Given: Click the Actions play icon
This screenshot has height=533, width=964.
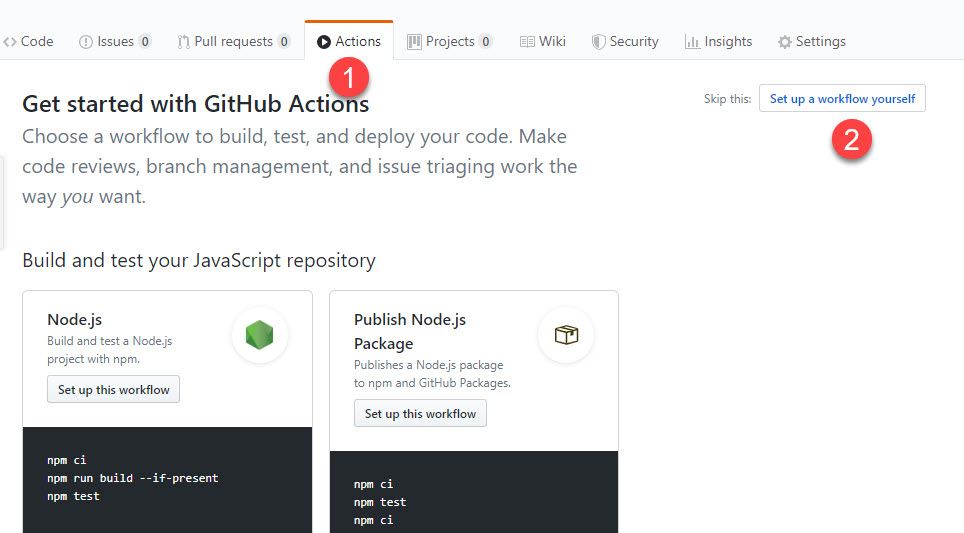Looking at the screenshot, I should point(324,42).
